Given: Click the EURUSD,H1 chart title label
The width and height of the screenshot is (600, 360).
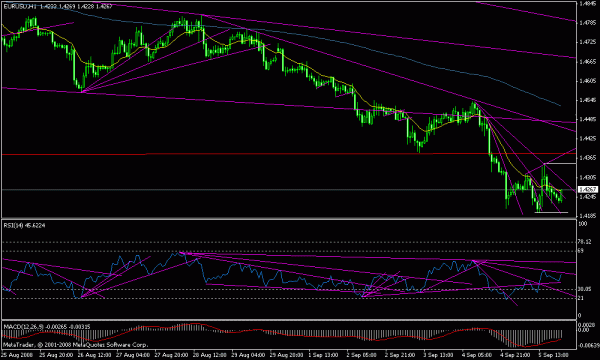Looking at the screenshot, I should pos(20,7).
